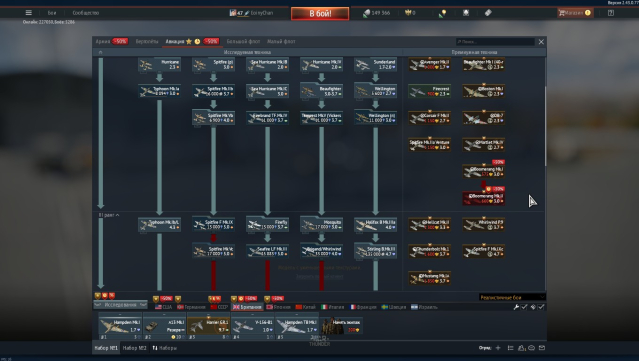Select the Mosquito aircraft in the tree
This screenshot has width=639, height=361.
click(322, 225)
